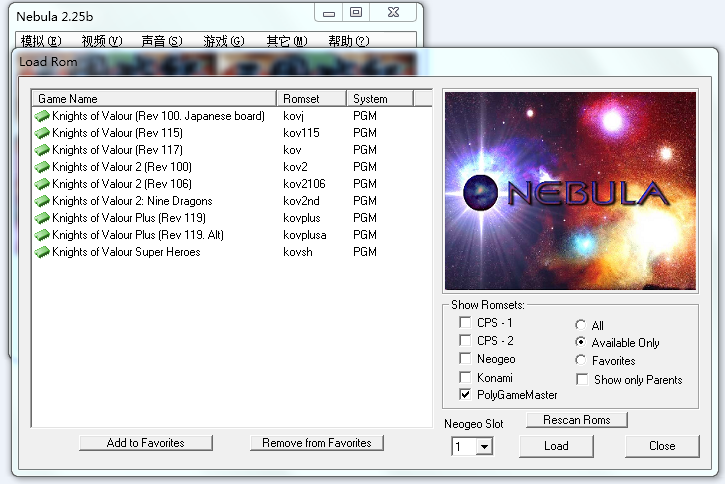The image size is (725, 484).
Task: Click ROM icon beside Knights of Valour 2 (Rev 100)
Action: click(x=42, y=167)
